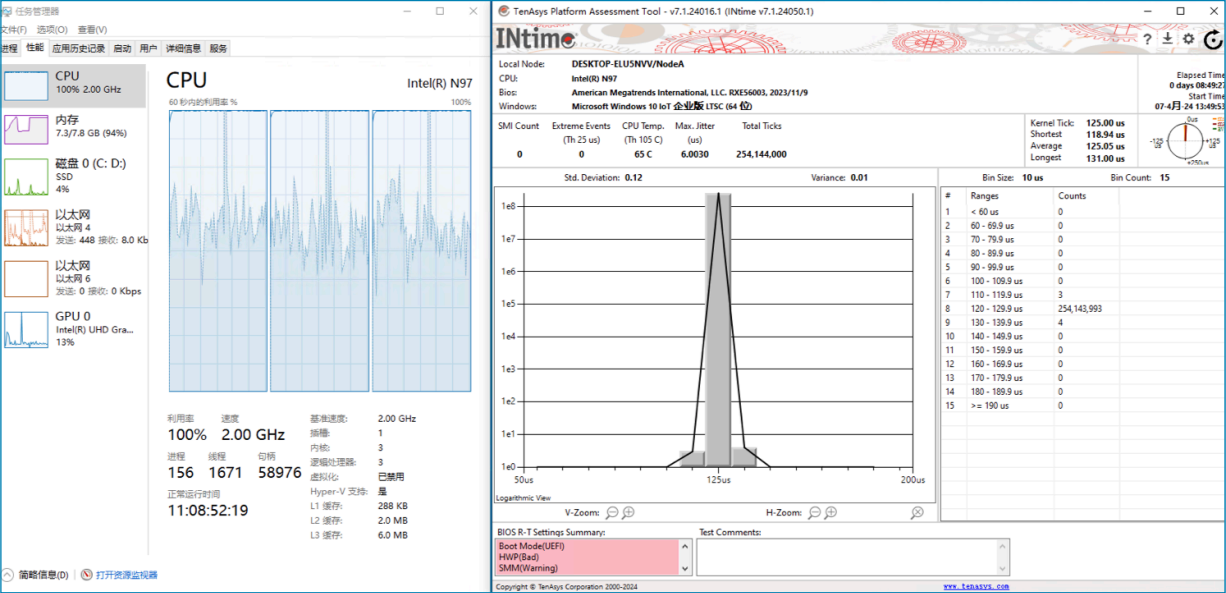Click the uptime value 11:08:52:19
The image size is (1226, 593).
pyautogui.click(x=207, y=510)
